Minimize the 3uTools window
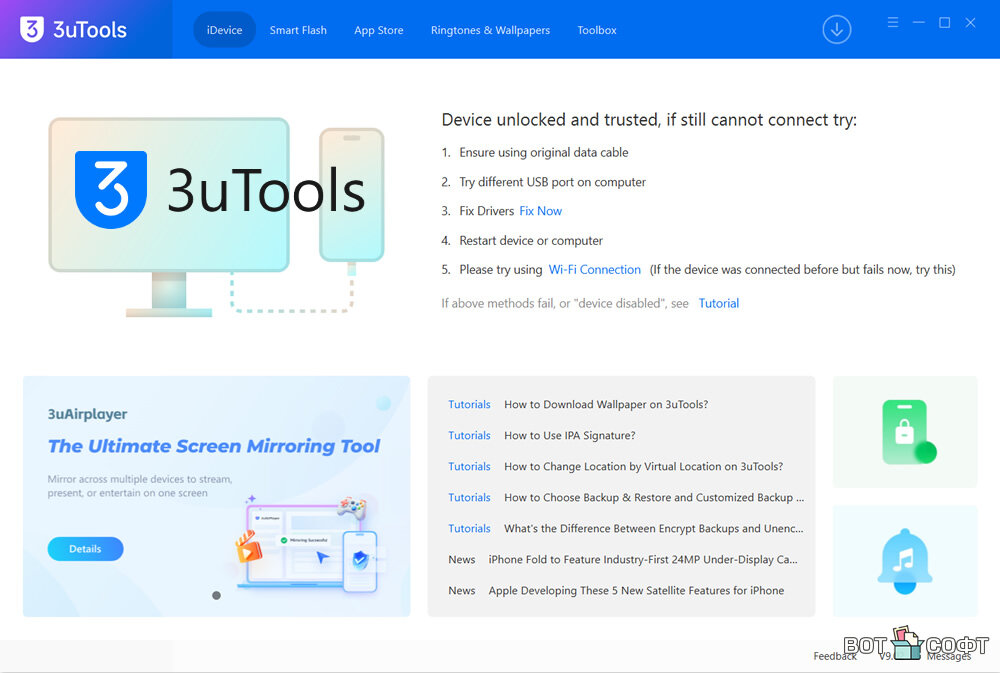The height and width of the screenshot is (673, 1000). click(x=918, y=23)
